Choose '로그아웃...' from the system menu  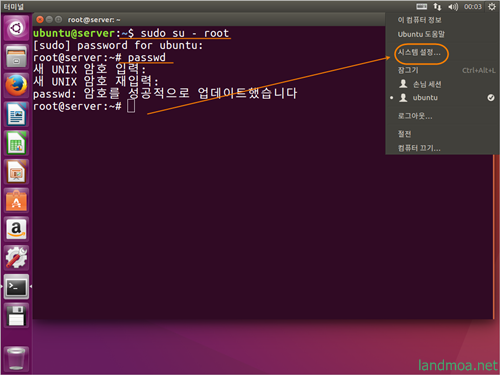[442, 116]
